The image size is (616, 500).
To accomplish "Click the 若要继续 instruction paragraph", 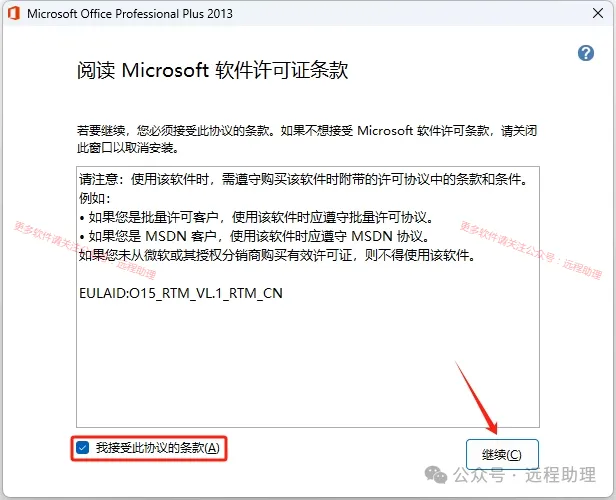I will pyautogui.click(x=307, y=139).
